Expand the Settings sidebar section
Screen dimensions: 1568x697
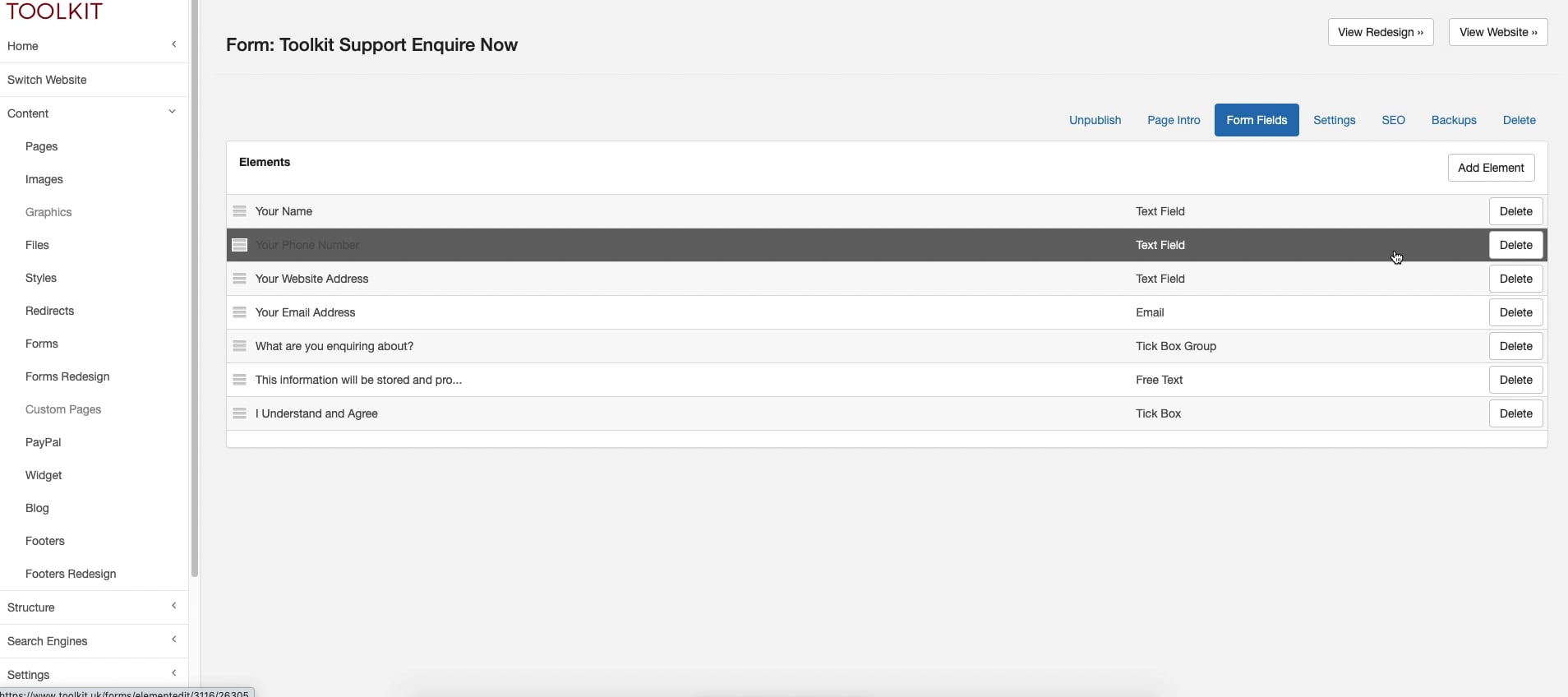coord(173,673)
